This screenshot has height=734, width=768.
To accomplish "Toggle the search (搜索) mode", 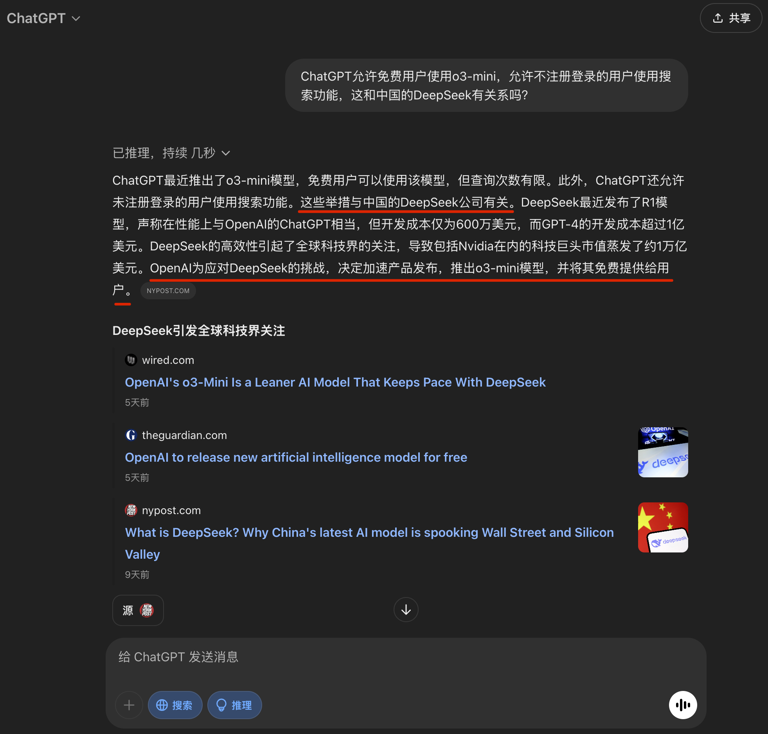I will (175, 705).
